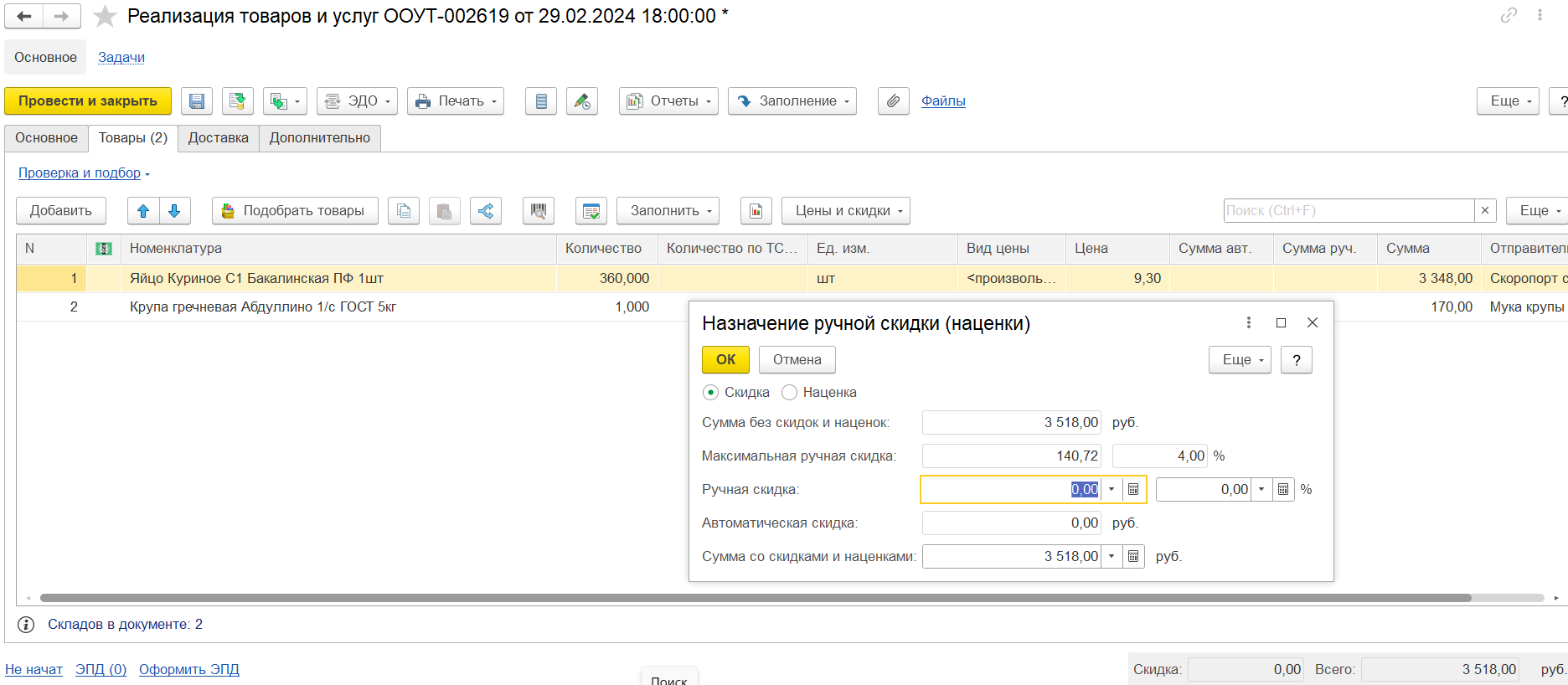Select the Скидка radio button

point(711,393)
